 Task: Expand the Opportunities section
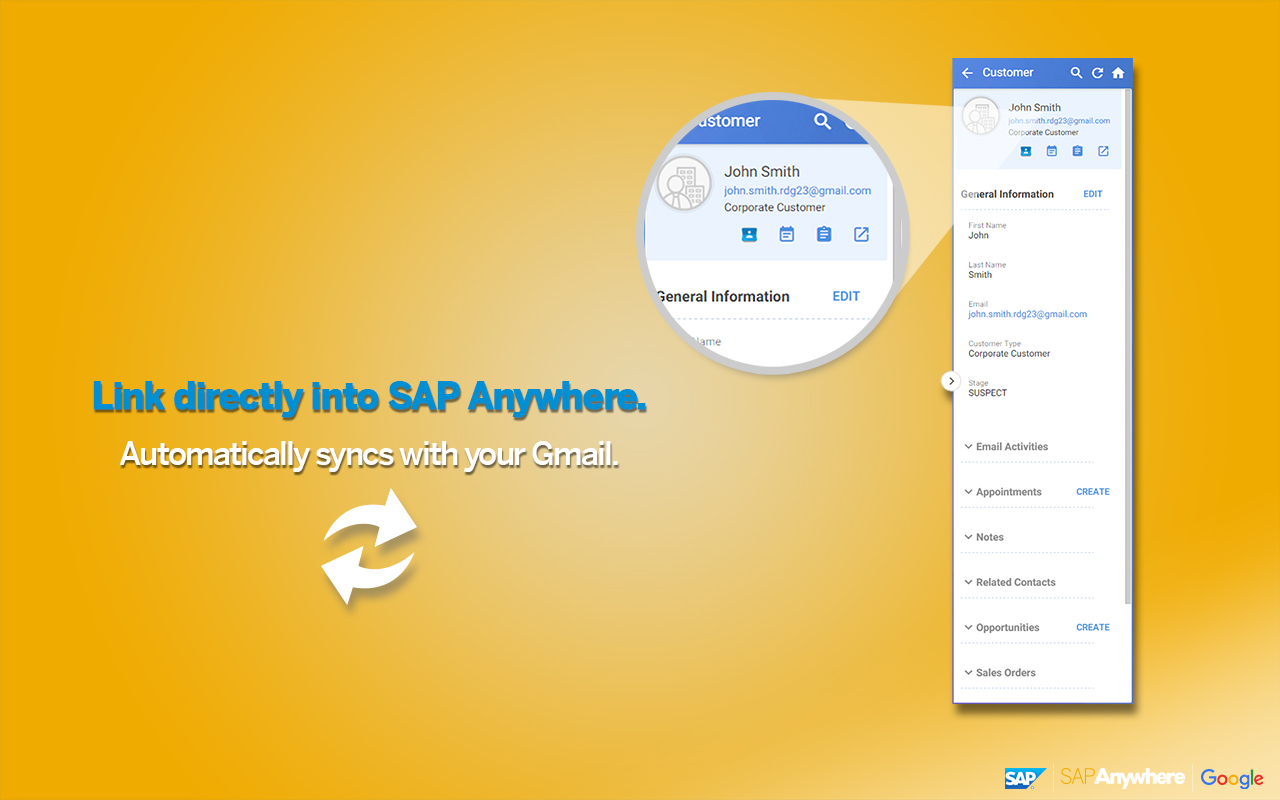[1002, 628]
